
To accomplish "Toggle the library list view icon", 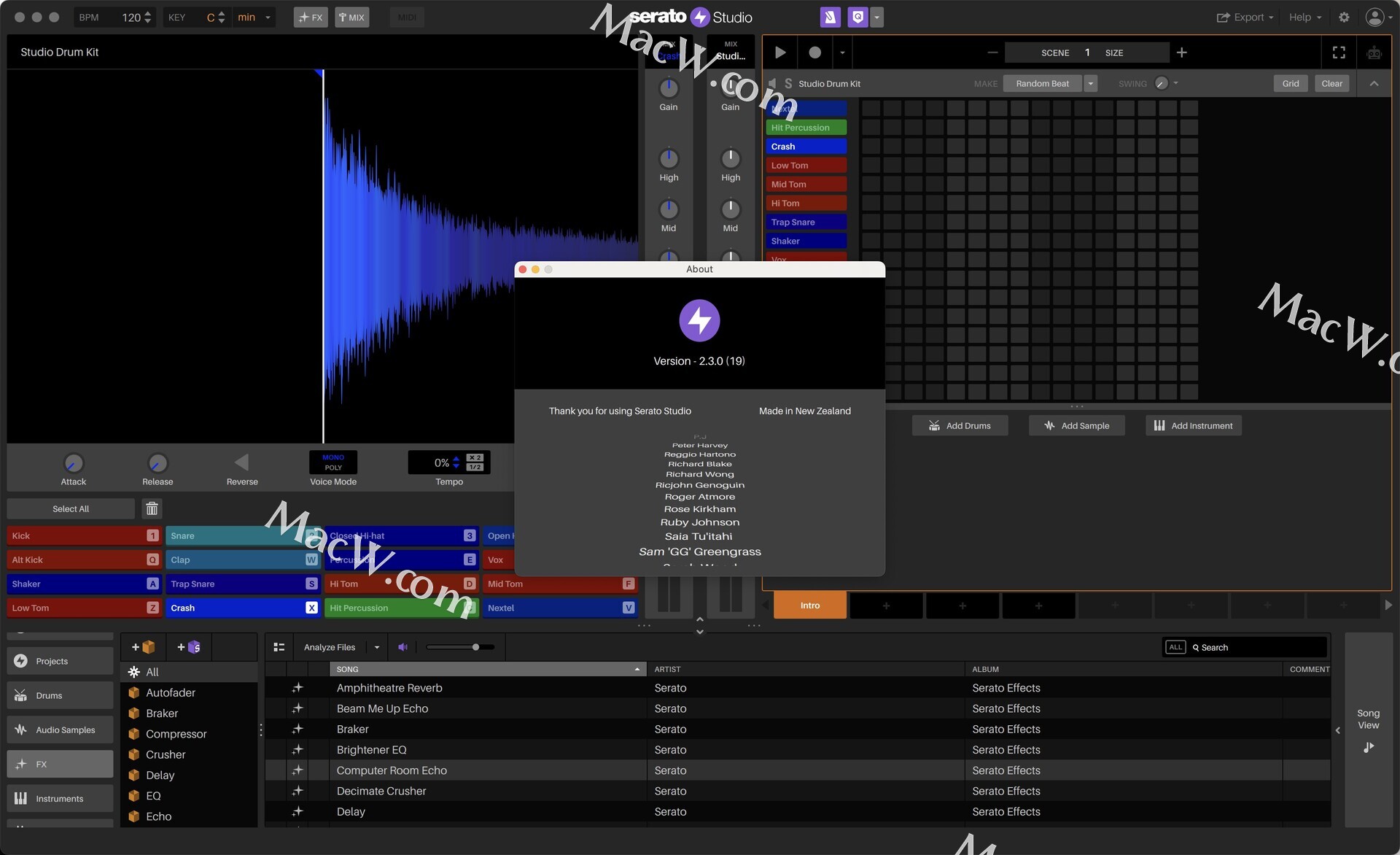I will point(279,648).
